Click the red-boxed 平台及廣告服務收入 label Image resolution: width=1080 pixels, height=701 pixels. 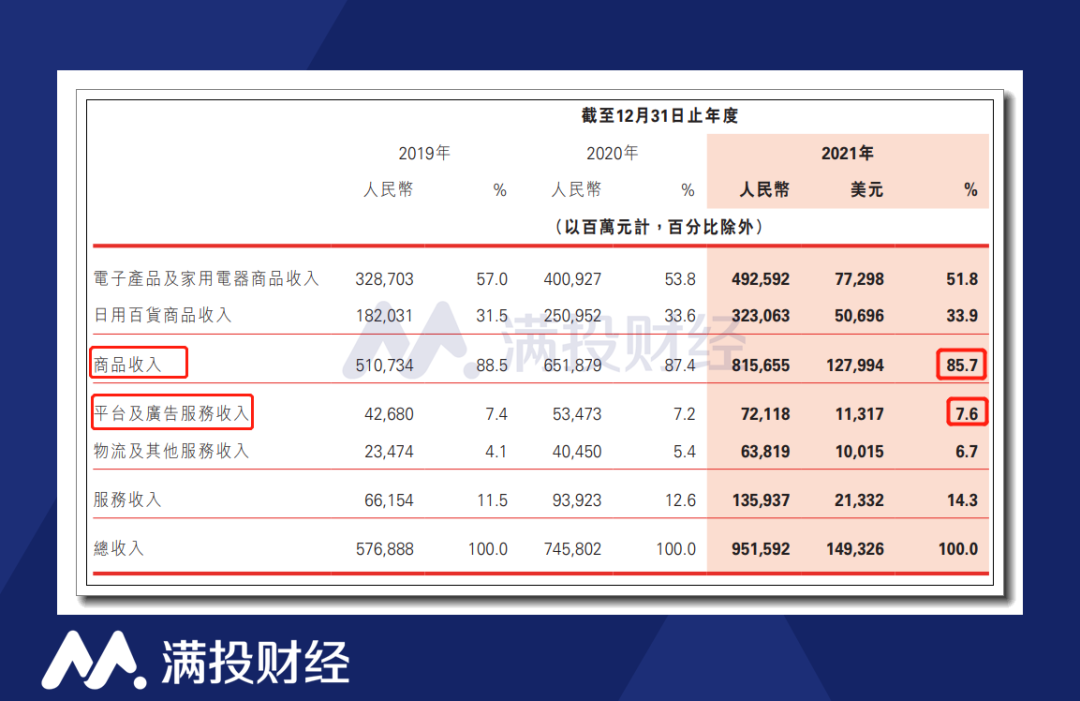coord(171,410)
